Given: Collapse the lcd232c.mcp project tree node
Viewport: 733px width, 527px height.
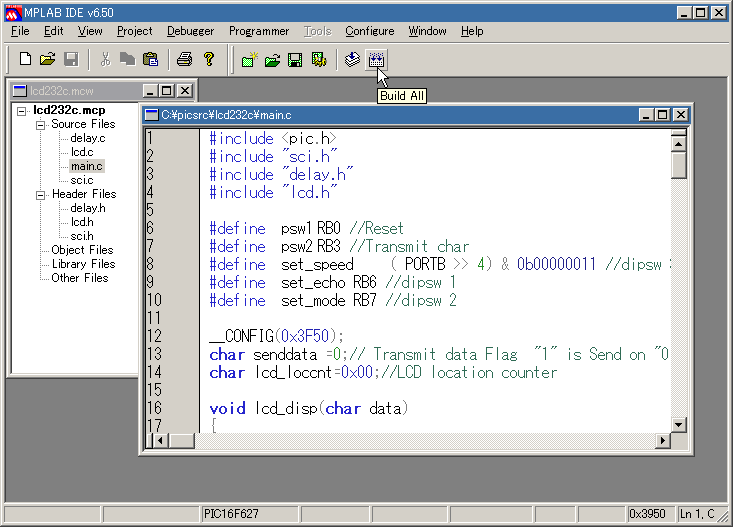Looking at the screenshot, I should click(22, 111).
